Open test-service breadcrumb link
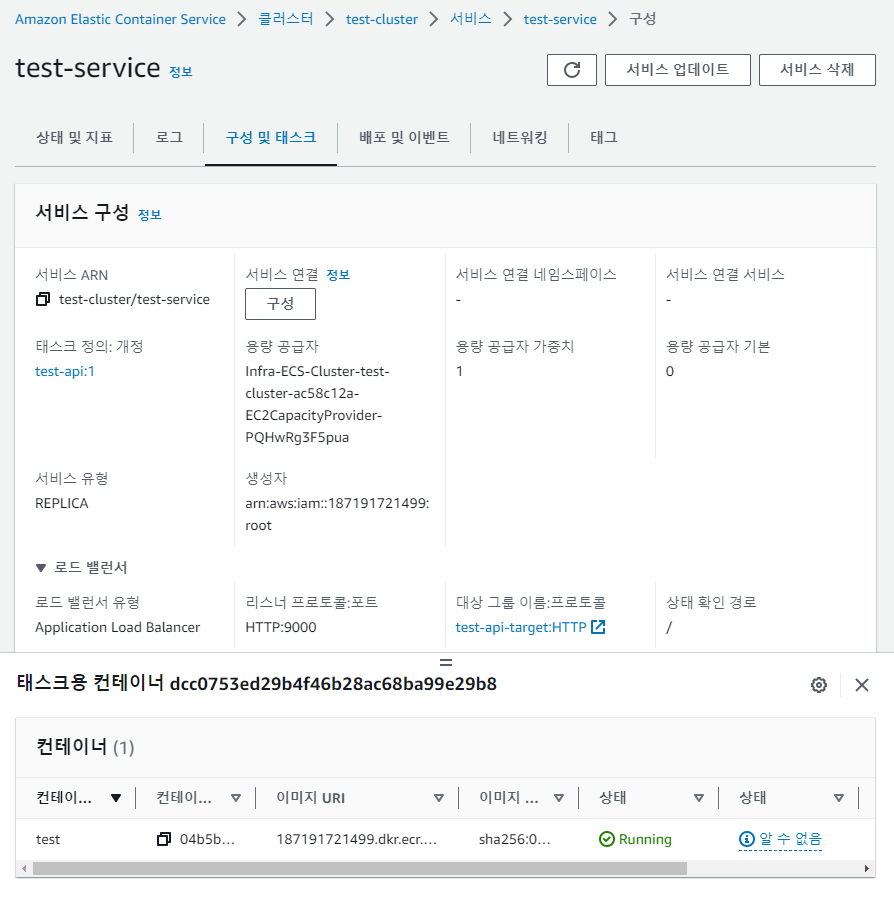 pyautogui.click(x=560, y=19)
